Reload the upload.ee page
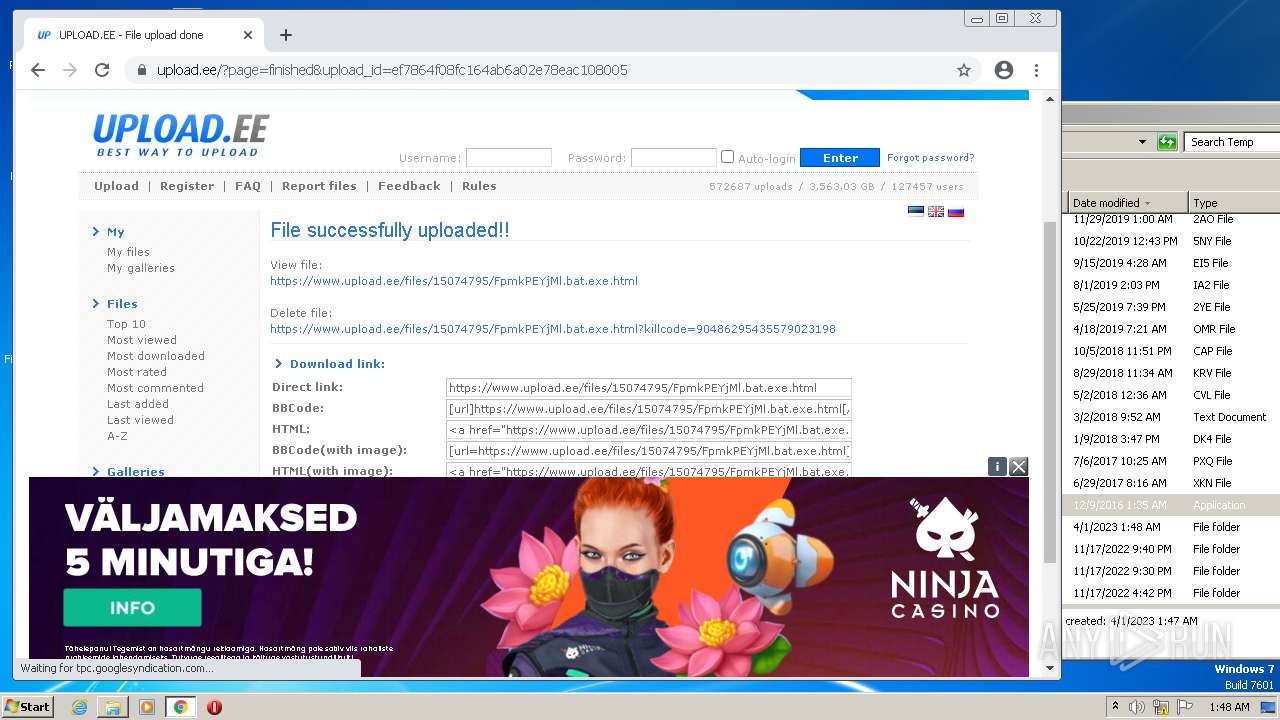1280x720 pixels. tap(102, 70)
